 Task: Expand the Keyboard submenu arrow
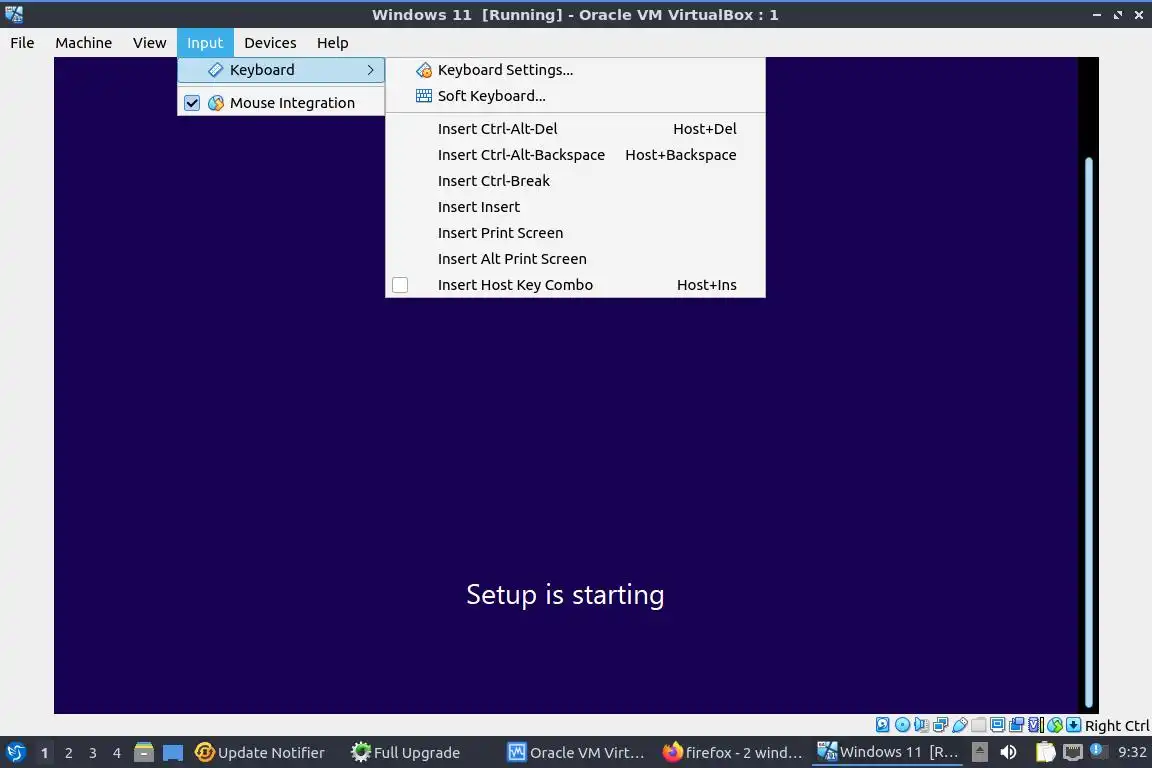(370, 70)
